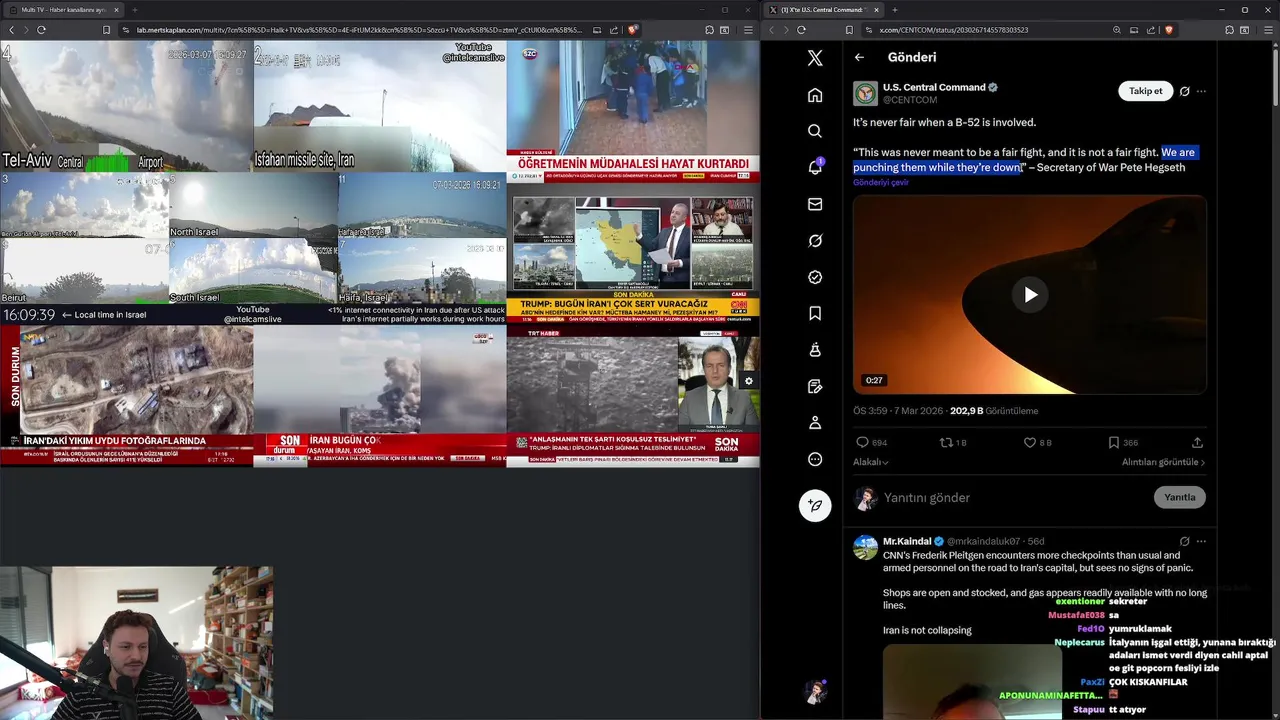Image resolution: width=1280 pixels, height=720 pixels.
Task: Select the Multi TV browser tab
Action: point(62,9)
